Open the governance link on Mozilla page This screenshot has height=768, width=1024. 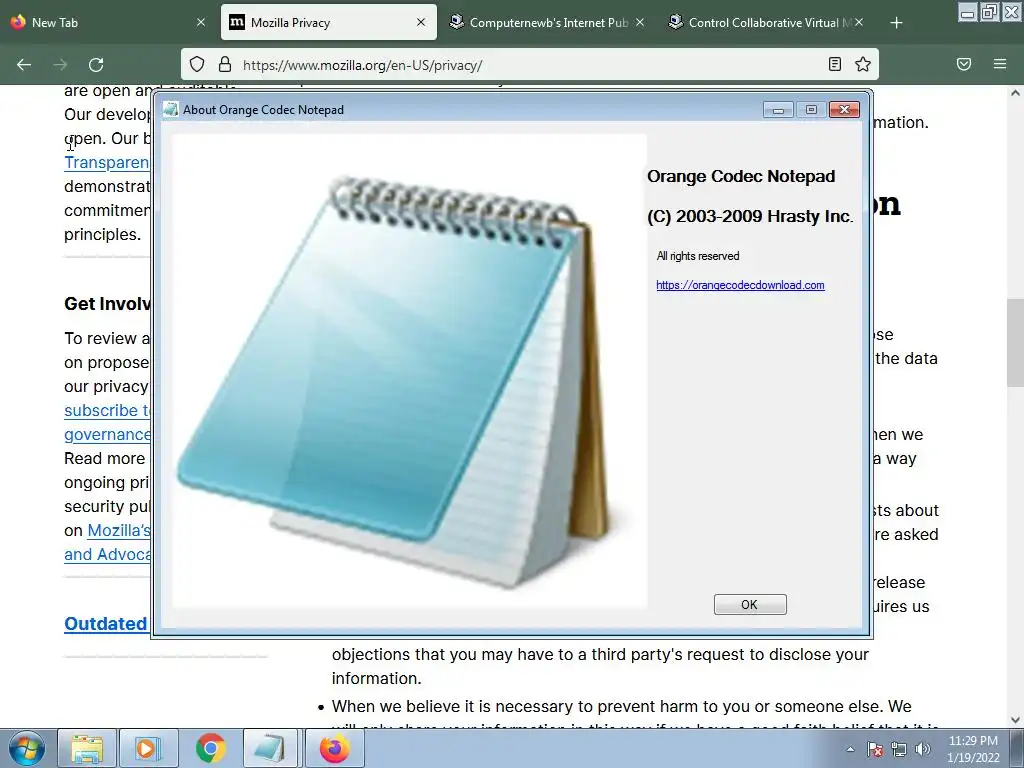click(x=106, y=434)
